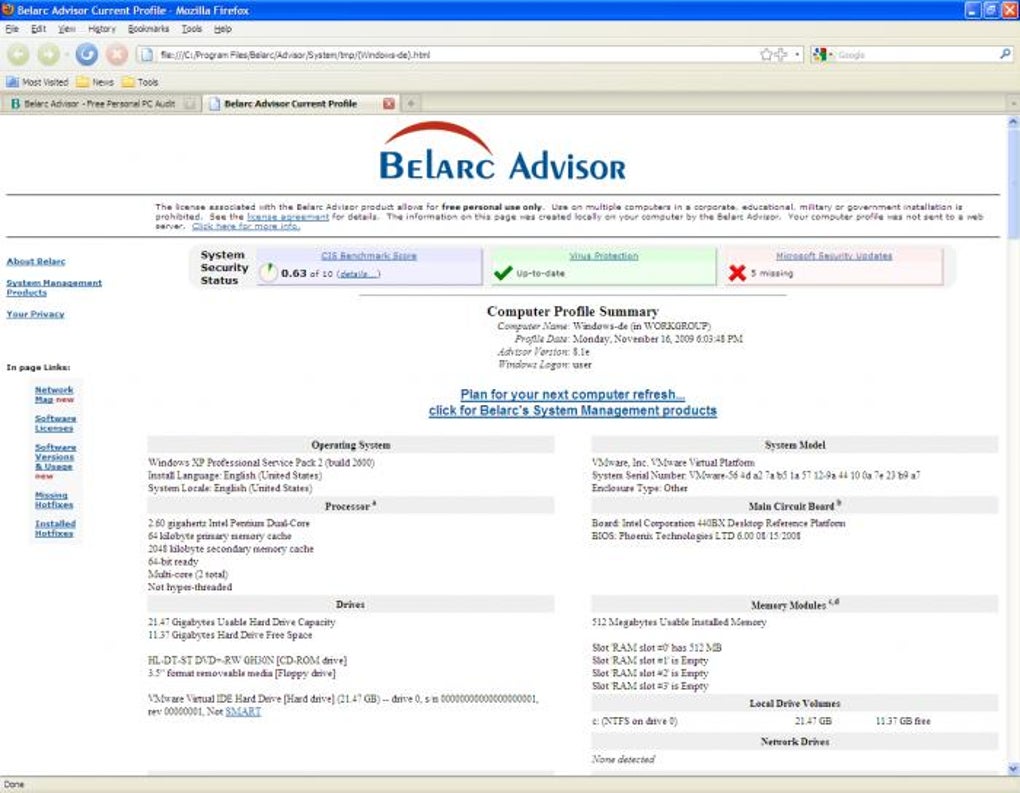
Task: Open the View menu
Action: (x=66, y=29)
